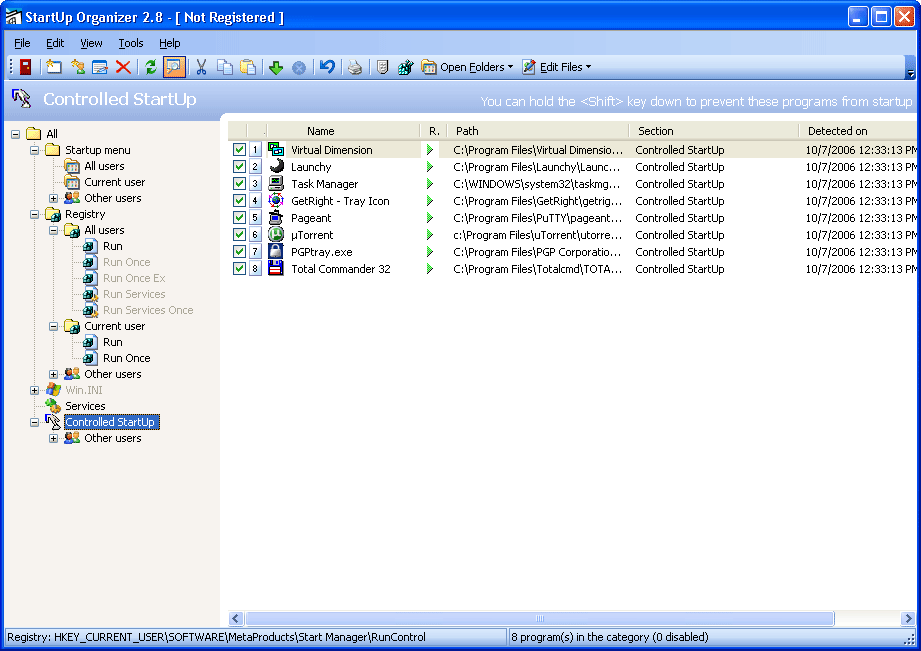921x651 pixels.
Task: Sort list by Section column header
Action: 713,131
